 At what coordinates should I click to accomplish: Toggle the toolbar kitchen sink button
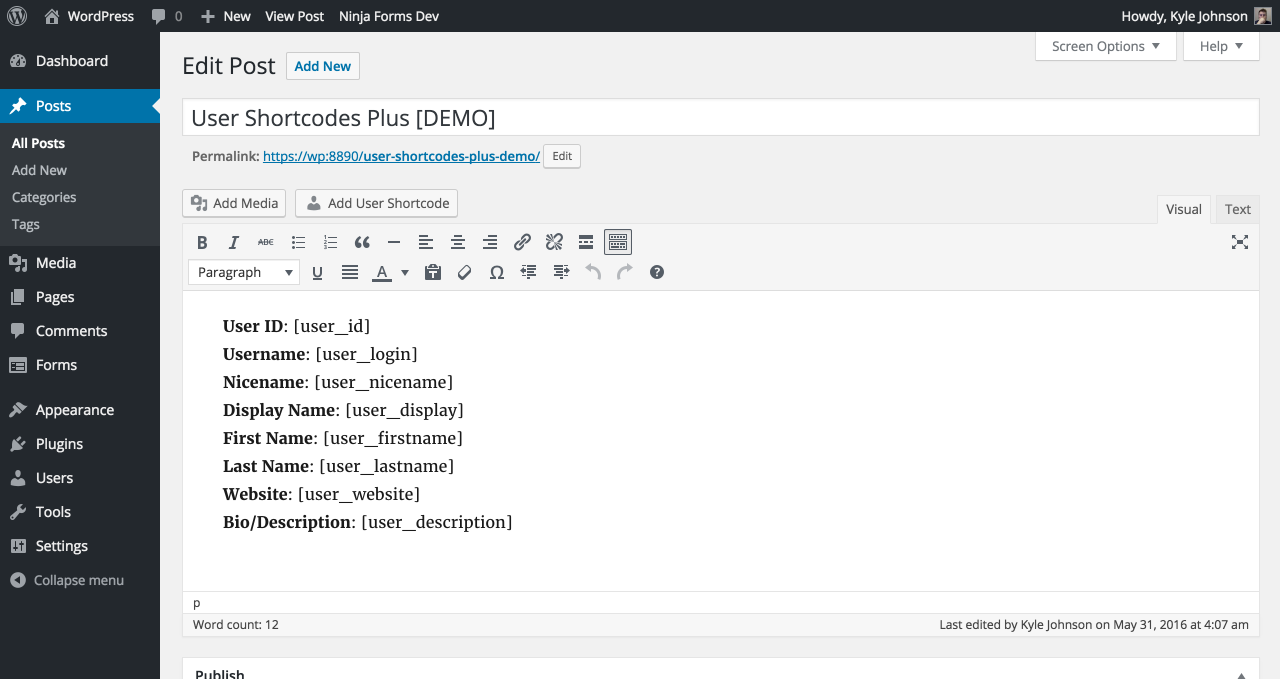[x=618, y=242]
